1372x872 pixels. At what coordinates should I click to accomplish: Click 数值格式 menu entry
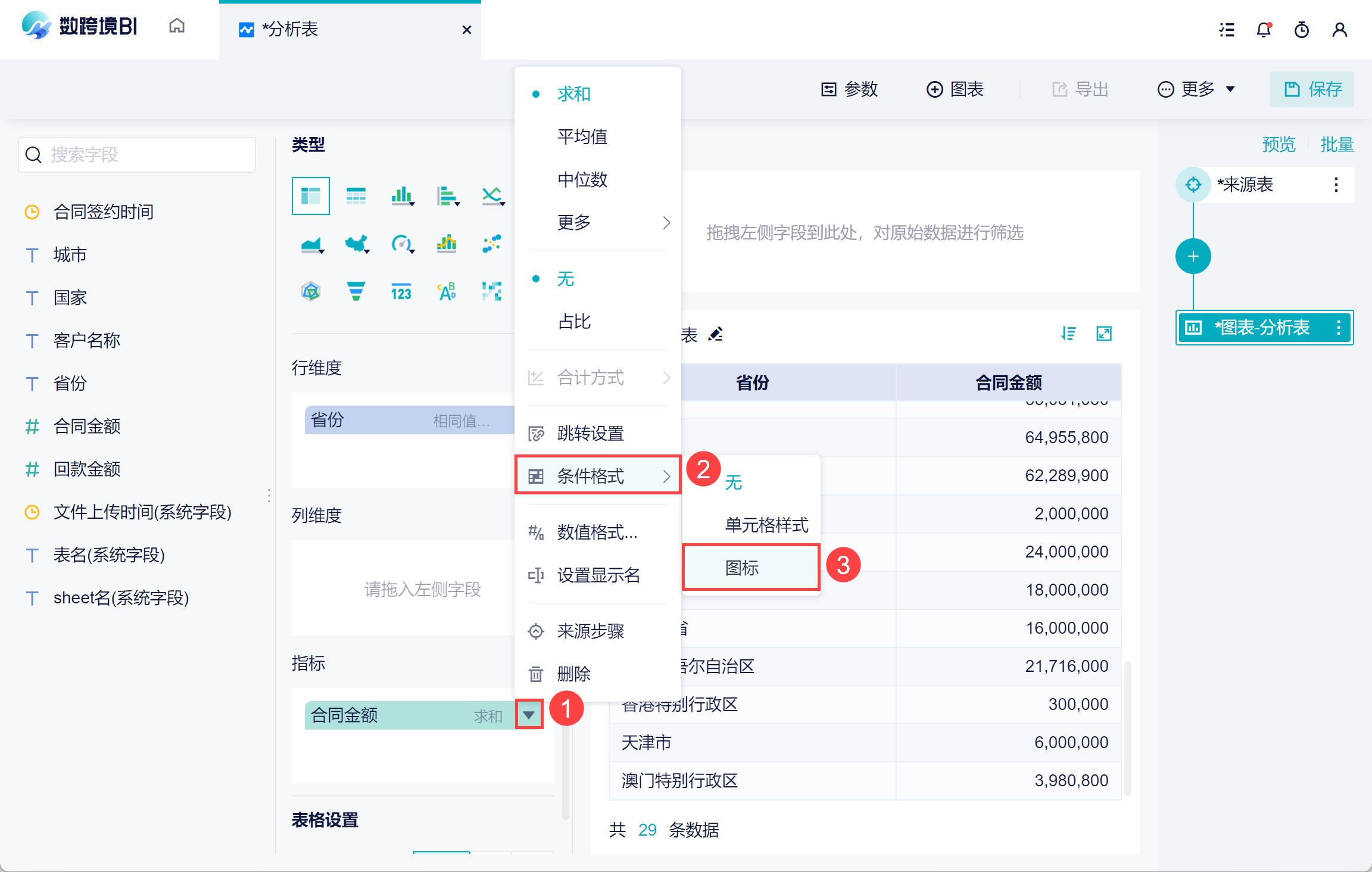[x=597, y=532]
